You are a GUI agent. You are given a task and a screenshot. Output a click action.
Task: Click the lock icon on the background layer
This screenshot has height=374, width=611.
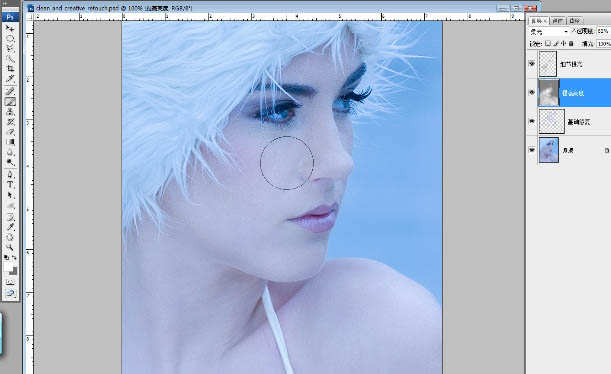pyautogui.click(x=607, y=150)
